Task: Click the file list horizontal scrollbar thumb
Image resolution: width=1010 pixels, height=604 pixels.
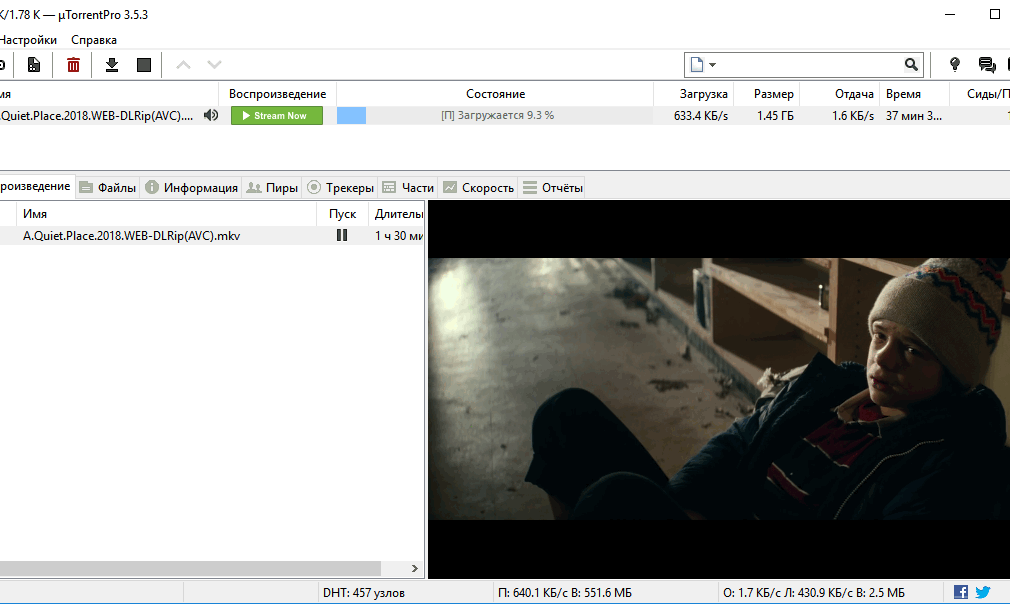Action: [x=190, y=569]
